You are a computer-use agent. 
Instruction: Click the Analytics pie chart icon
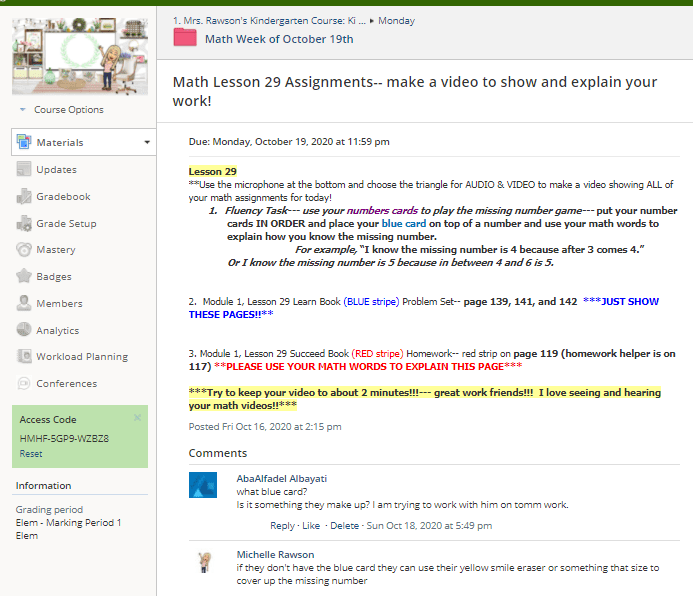(24, 330)
